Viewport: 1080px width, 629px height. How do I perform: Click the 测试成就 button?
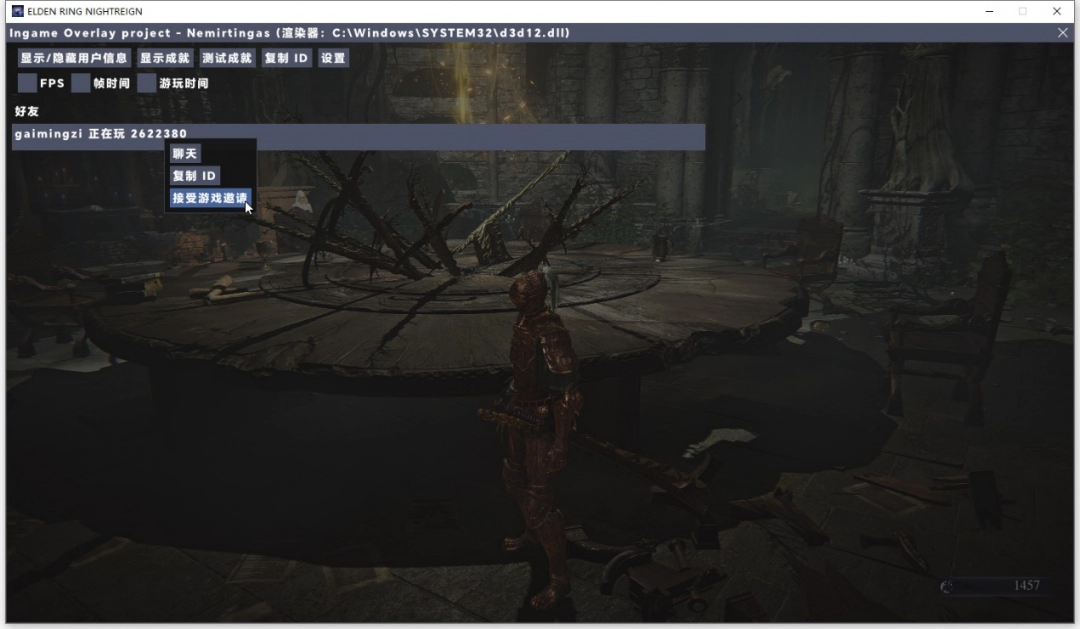227,58
